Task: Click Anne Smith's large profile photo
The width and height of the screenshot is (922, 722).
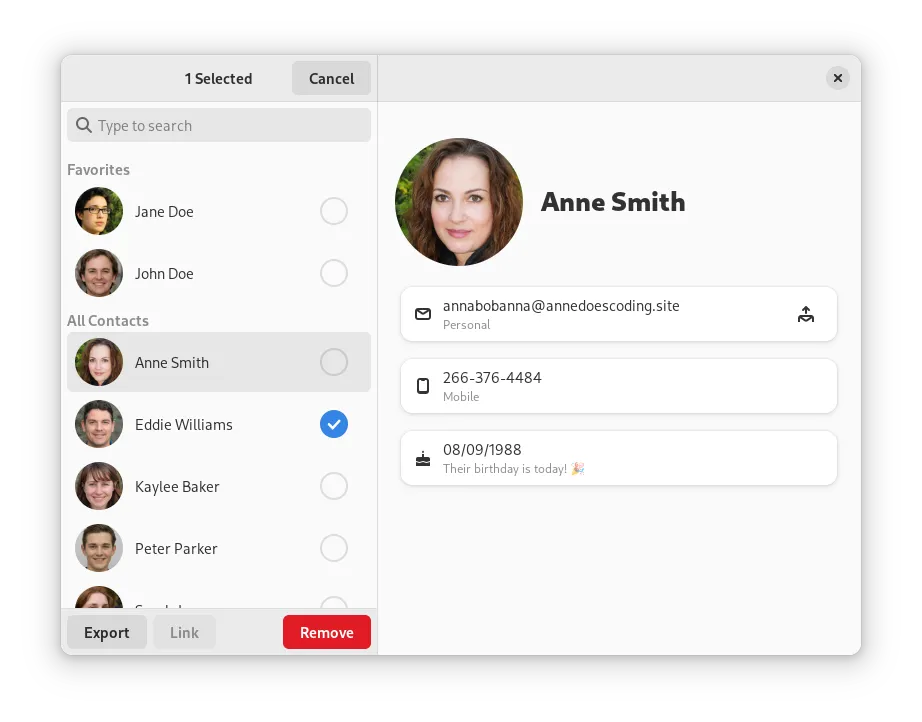Action: pos(459,202)
